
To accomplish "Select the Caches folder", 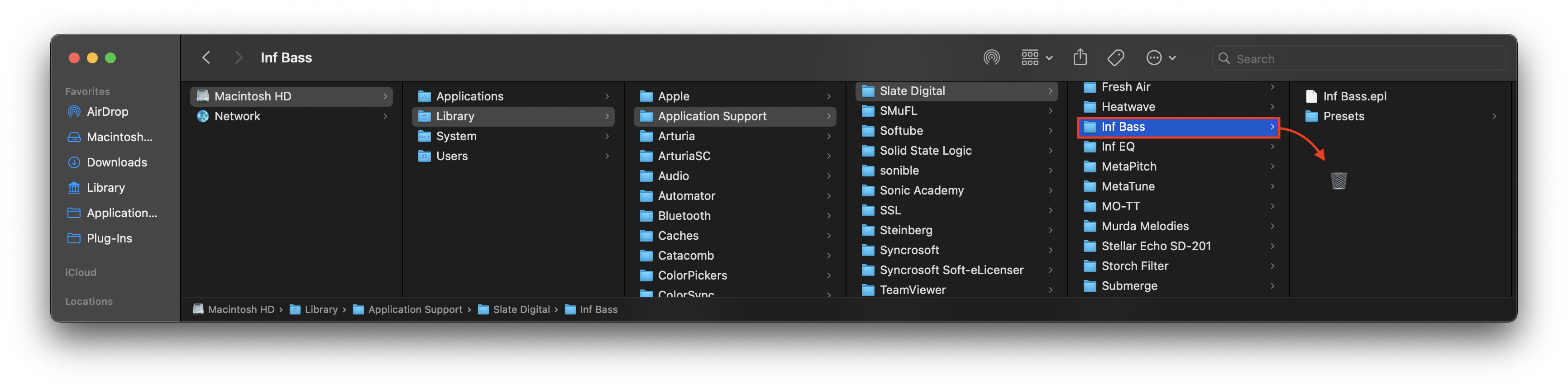I will tap(734, 236).
